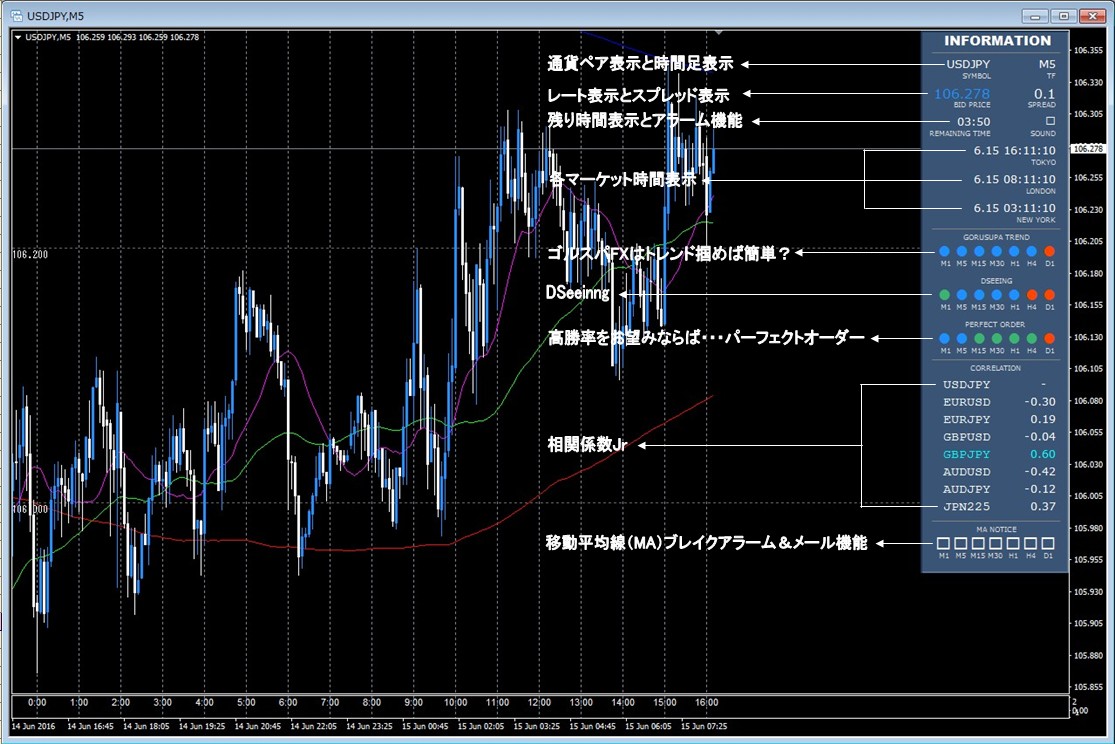This screenshot has height=744, width=1115.
Task: Click the red DSEEING D1 indicator dot
Action: pos(1049,294)
